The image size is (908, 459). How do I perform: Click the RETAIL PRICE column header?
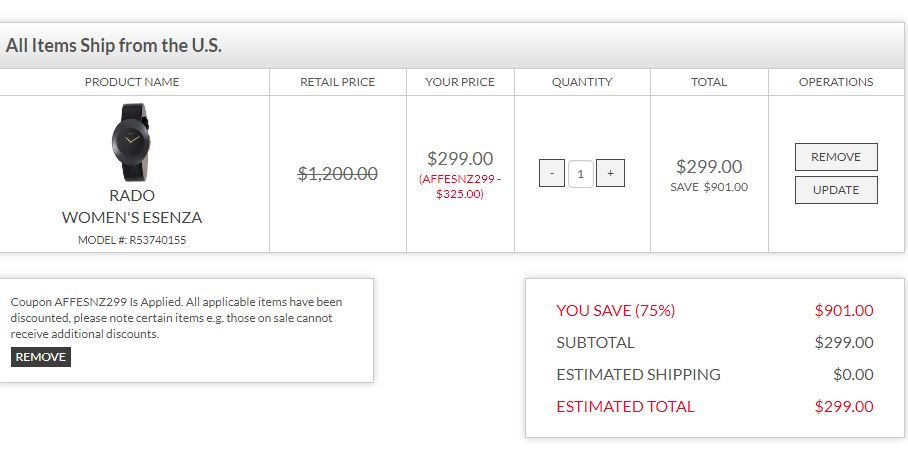[x=338, y=82]
